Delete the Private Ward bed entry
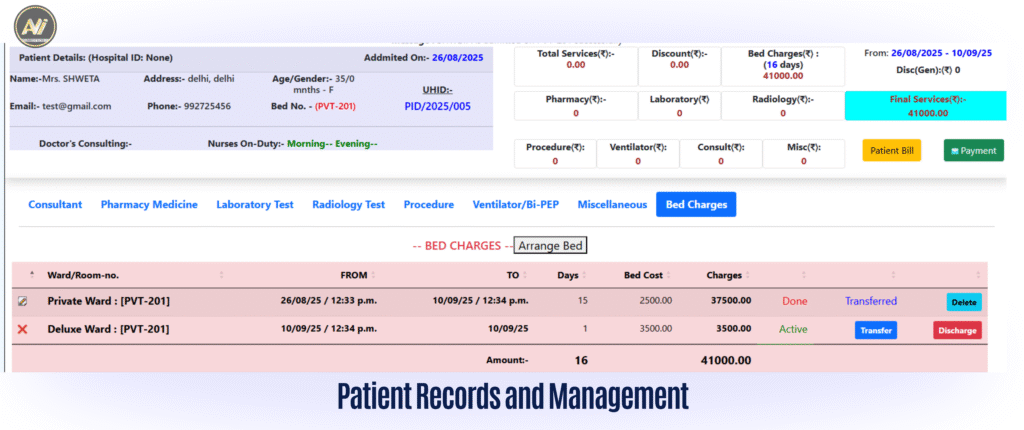This screenshot has width=1024, height=430. click(x=963, y=302)
